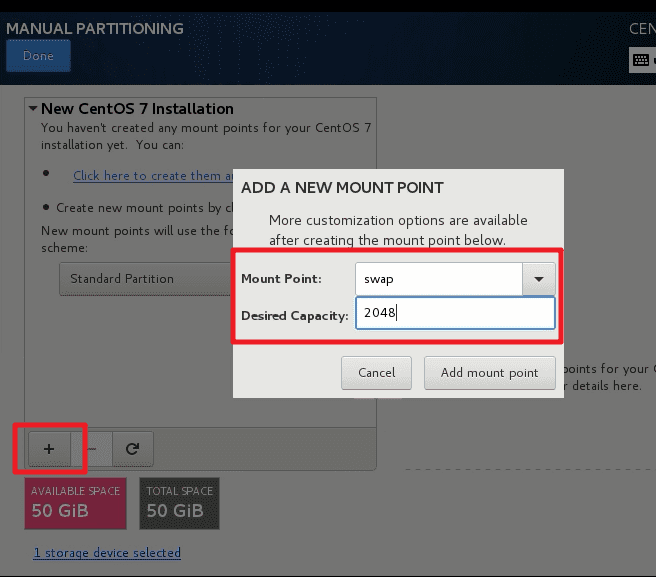
Task: Click the reload storage configuration icon
Action: pos(133,449)
